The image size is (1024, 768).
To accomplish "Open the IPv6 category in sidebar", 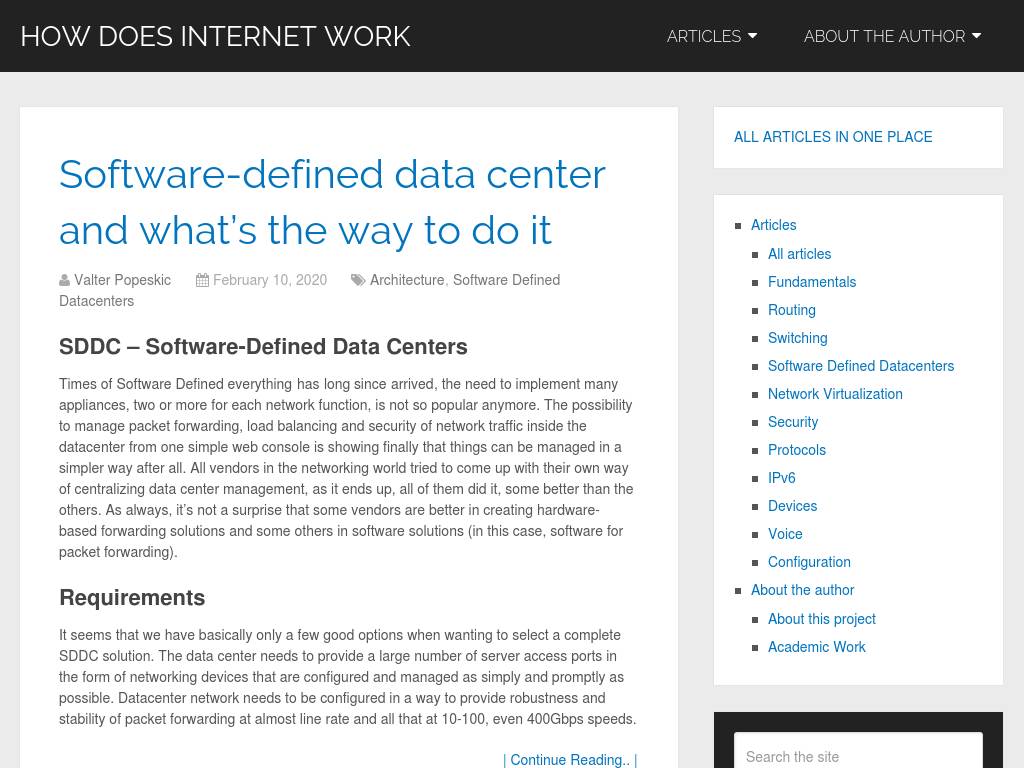I will click(782, 479).
